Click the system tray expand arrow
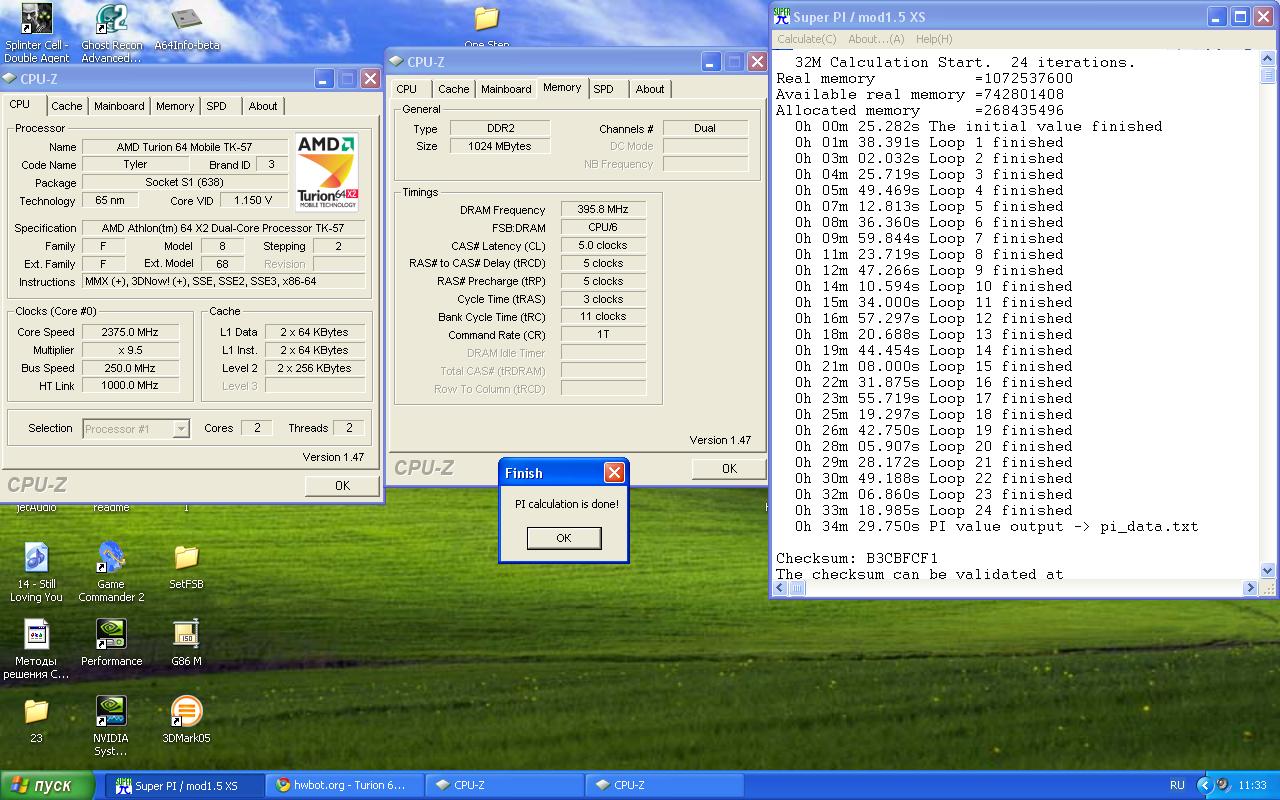Viewport: 1280px width, 800px height. coord(1204,785)
